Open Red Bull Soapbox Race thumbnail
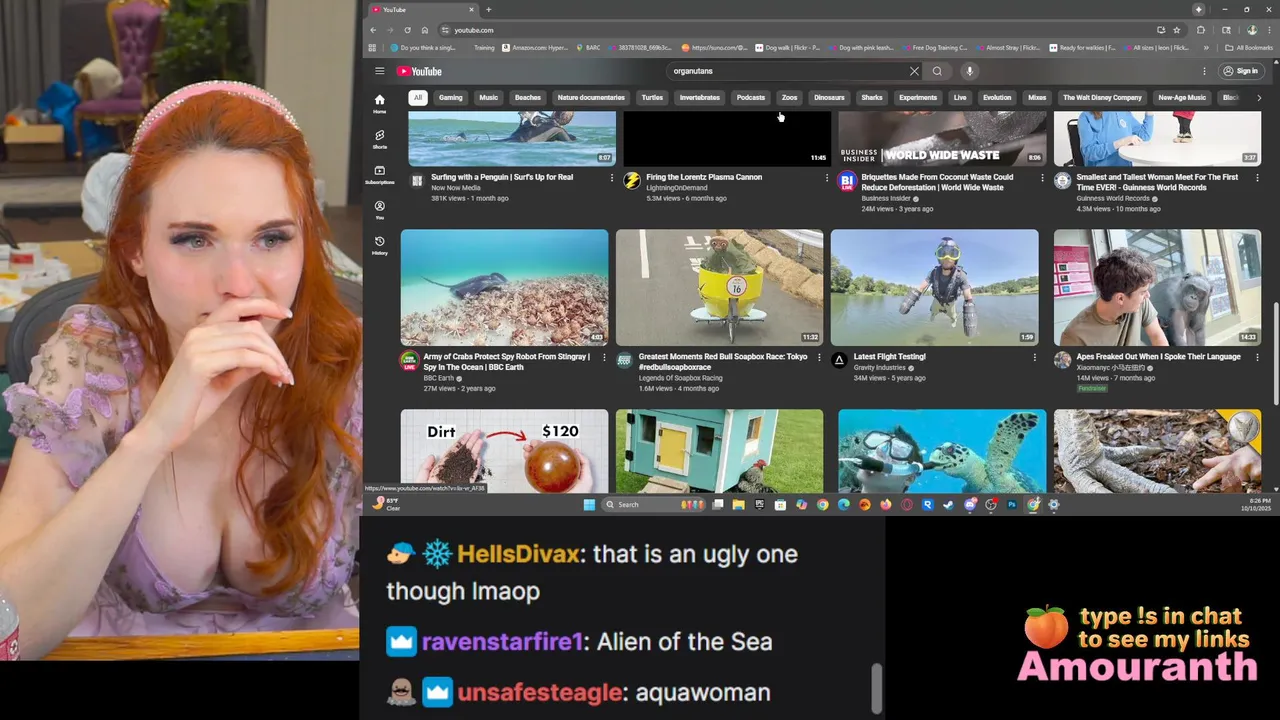Viewport: 1280px width, 720px height. [x=719, y=287]
